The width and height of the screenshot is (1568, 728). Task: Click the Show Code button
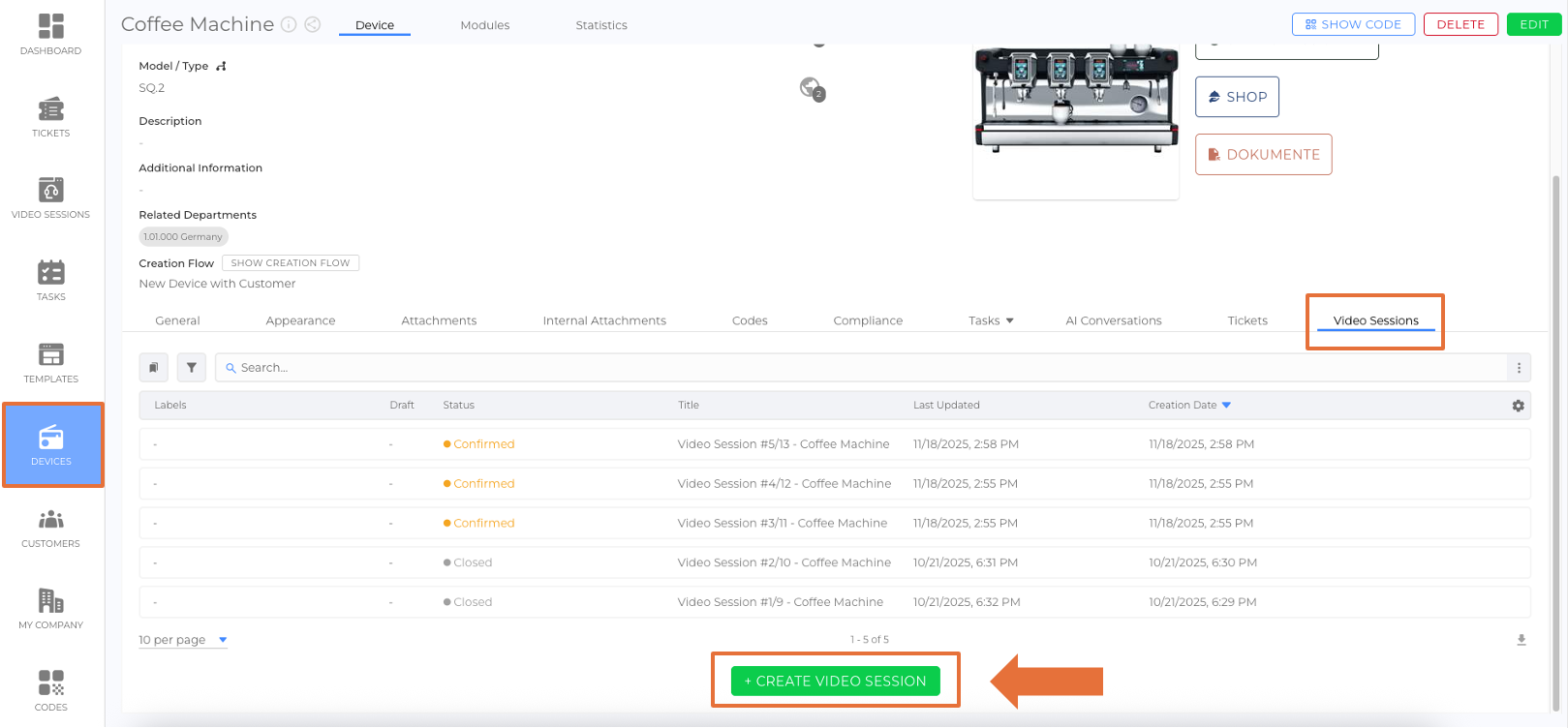(x=1352, y=24)
